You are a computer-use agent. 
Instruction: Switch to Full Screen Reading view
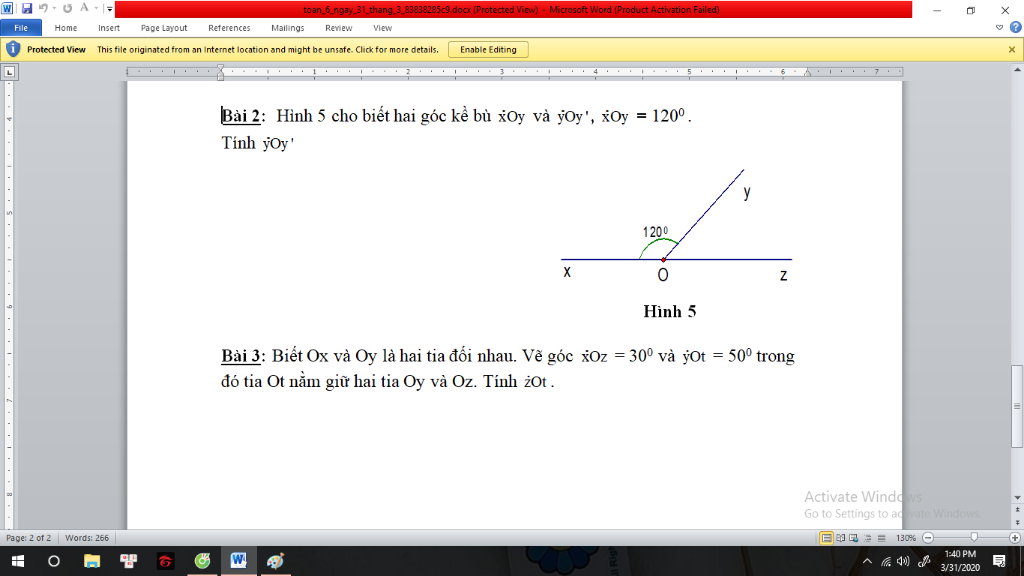click(x=840, y=538)
